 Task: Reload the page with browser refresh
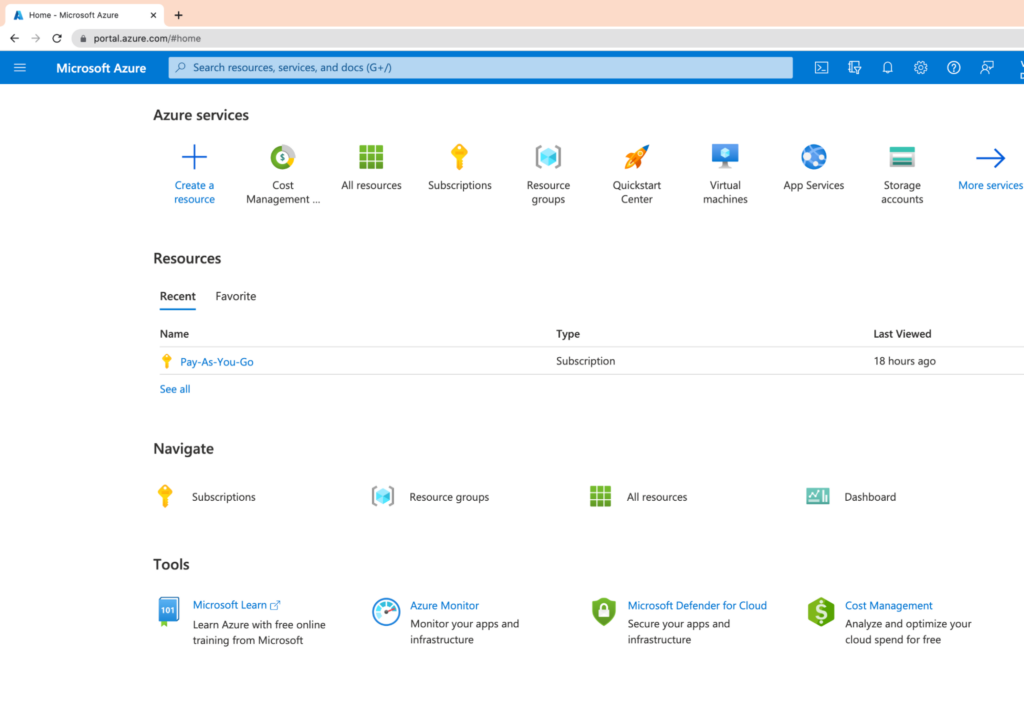coord(57,38)
